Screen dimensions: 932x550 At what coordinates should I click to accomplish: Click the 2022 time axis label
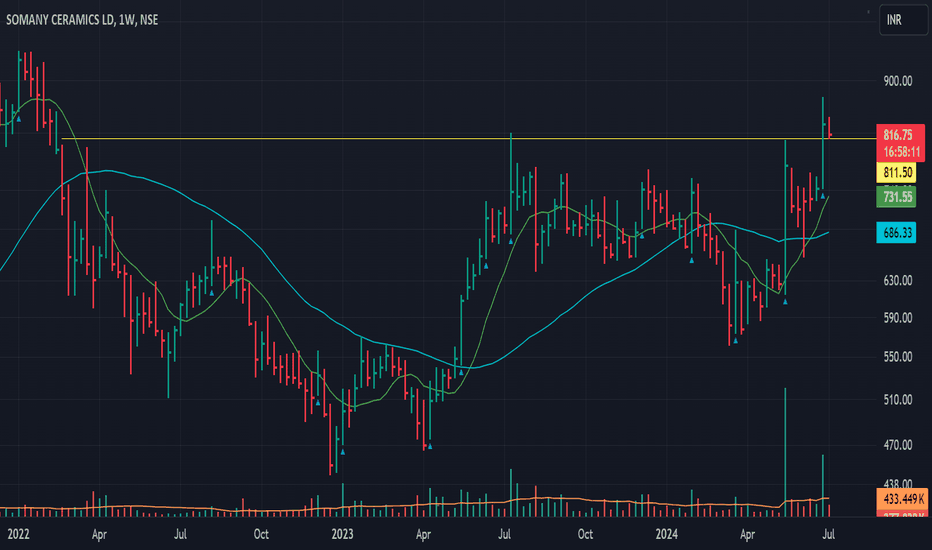(18, 534)
